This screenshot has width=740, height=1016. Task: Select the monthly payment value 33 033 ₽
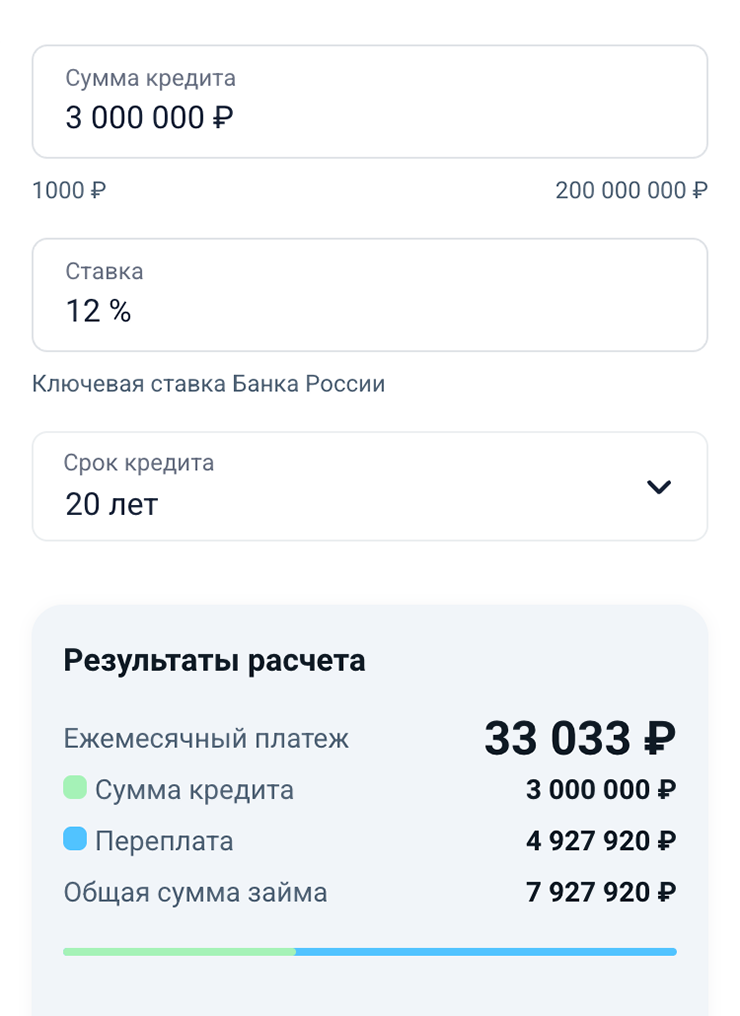[580, 740]
